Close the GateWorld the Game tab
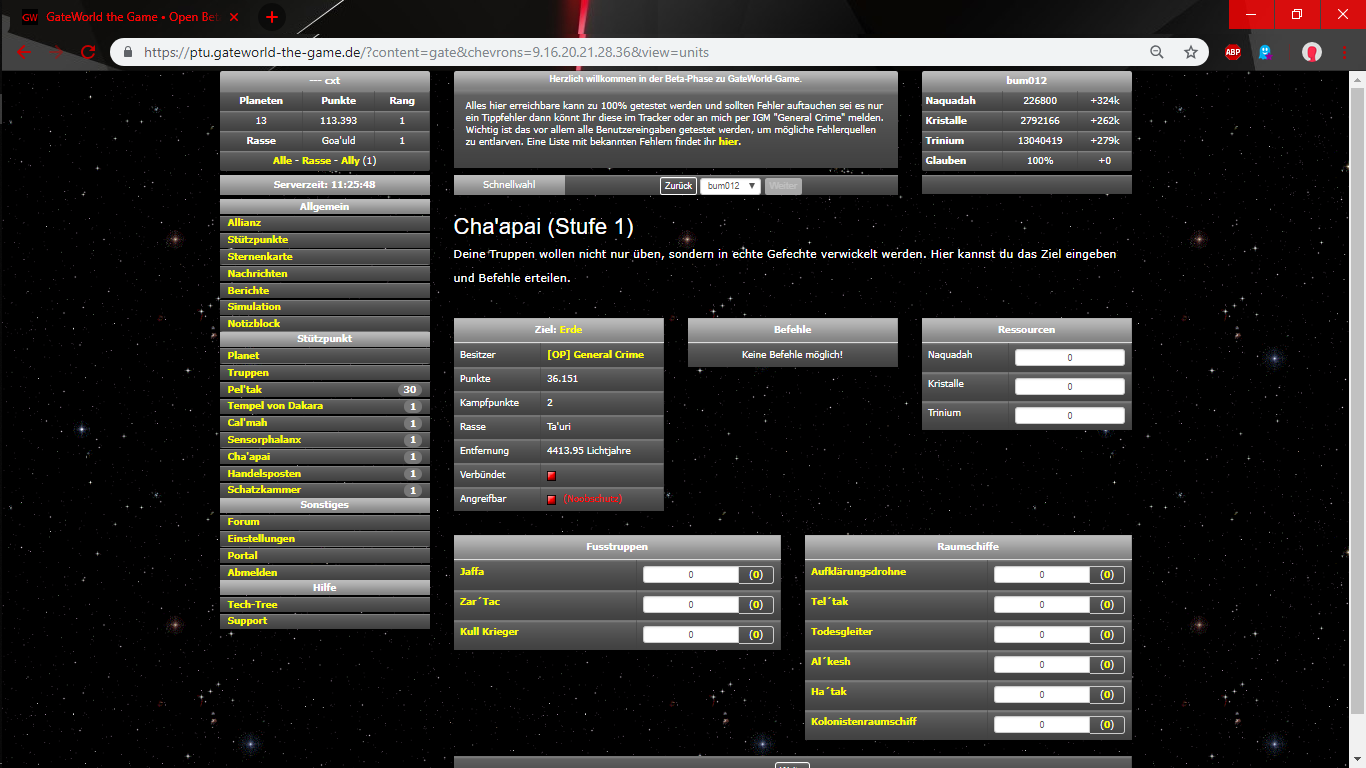 coord(234,17)
